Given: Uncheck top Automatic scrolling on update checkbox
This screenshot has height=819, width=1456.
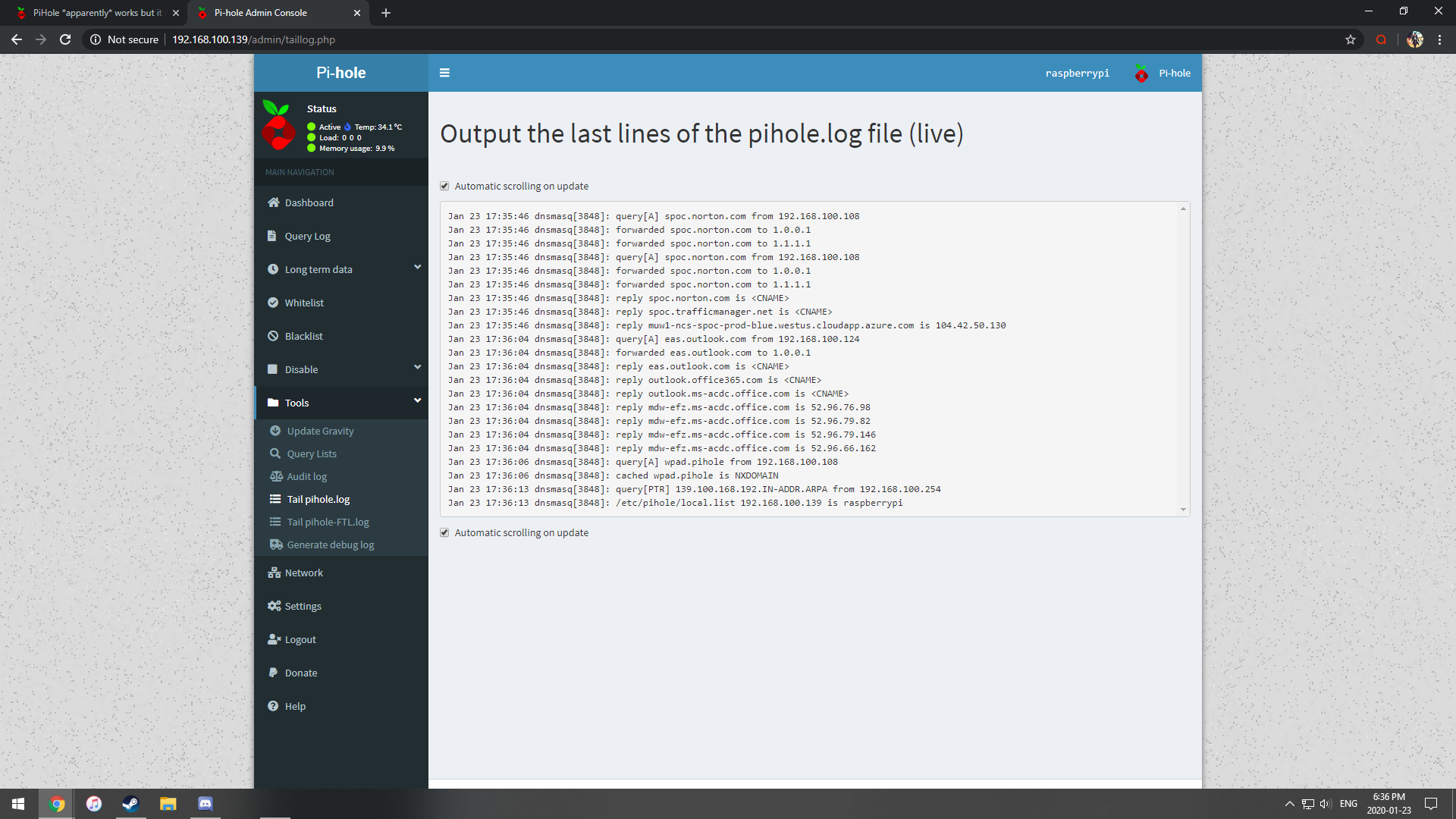Looking at the screenshot, I should [444, 186].
